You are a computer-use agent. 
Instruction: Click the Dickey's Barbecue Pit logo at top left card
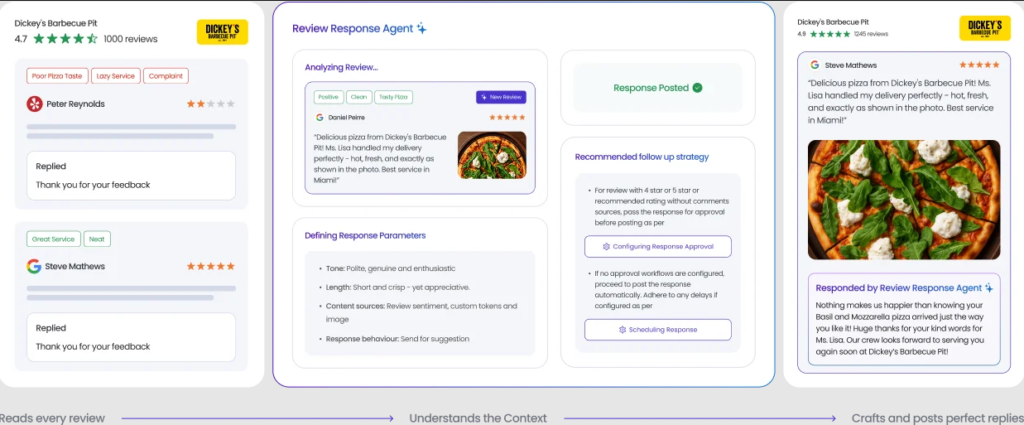point(221,32)
